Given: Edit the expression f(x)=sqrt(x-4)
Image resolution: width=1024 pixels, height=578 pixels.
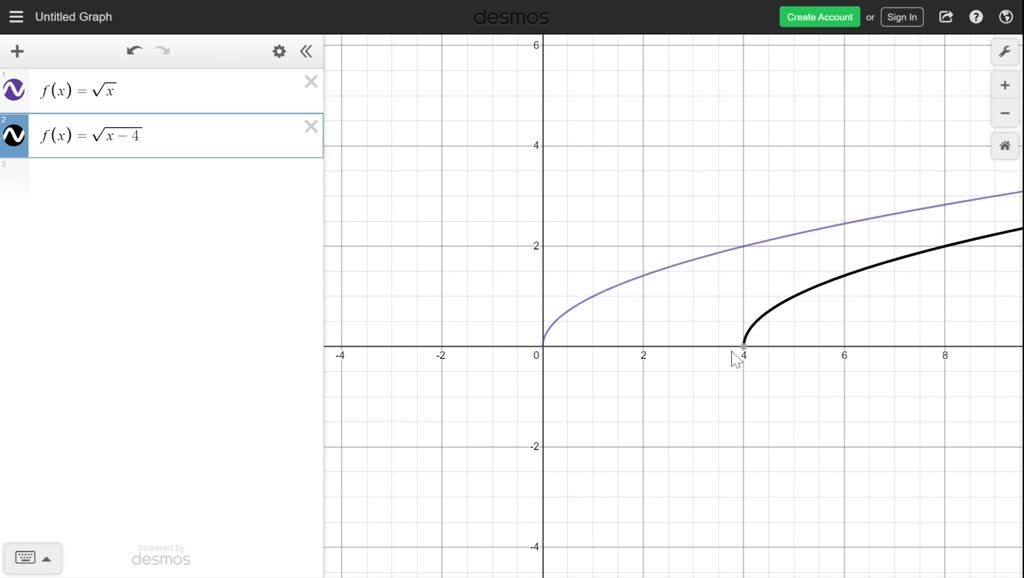Looking at the screenshot, I should pyautogui.click(x=91, y=135).
